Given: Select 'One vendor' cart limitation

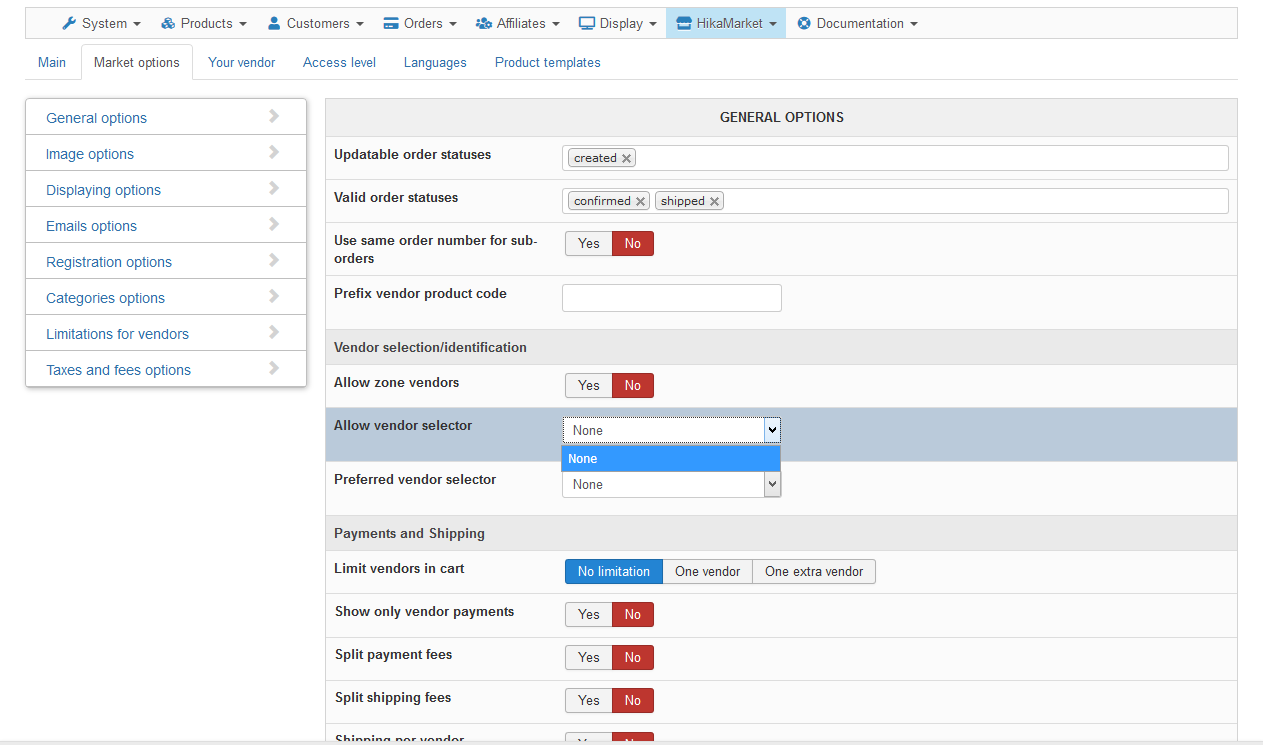Looking at the screenshot, I should [707, 572].
